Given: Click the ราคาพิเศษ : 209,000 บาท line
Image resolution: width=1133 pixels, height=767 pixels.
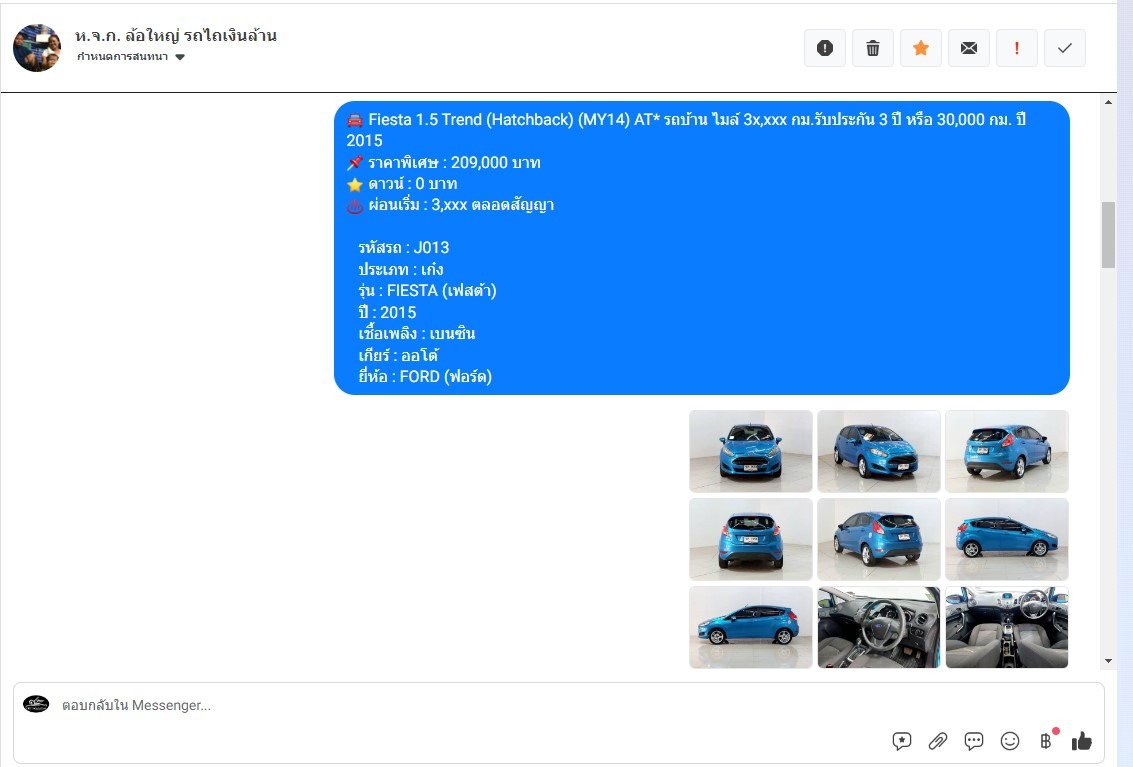Looking at the screenshot, I should click(444, 163).
